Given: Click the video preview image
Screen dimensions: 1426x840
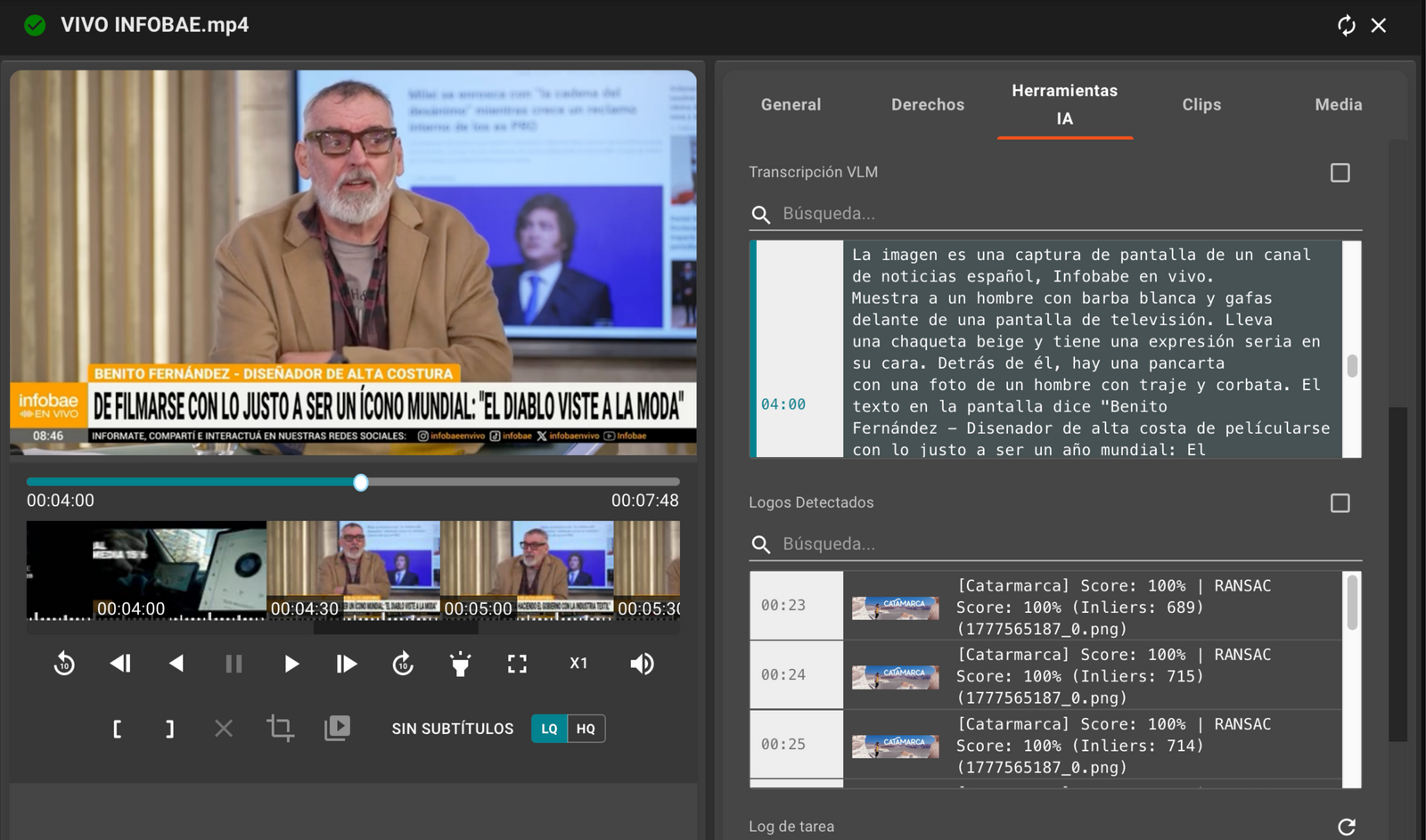Looking at the screenshot, I should click(x=353, y=263).
